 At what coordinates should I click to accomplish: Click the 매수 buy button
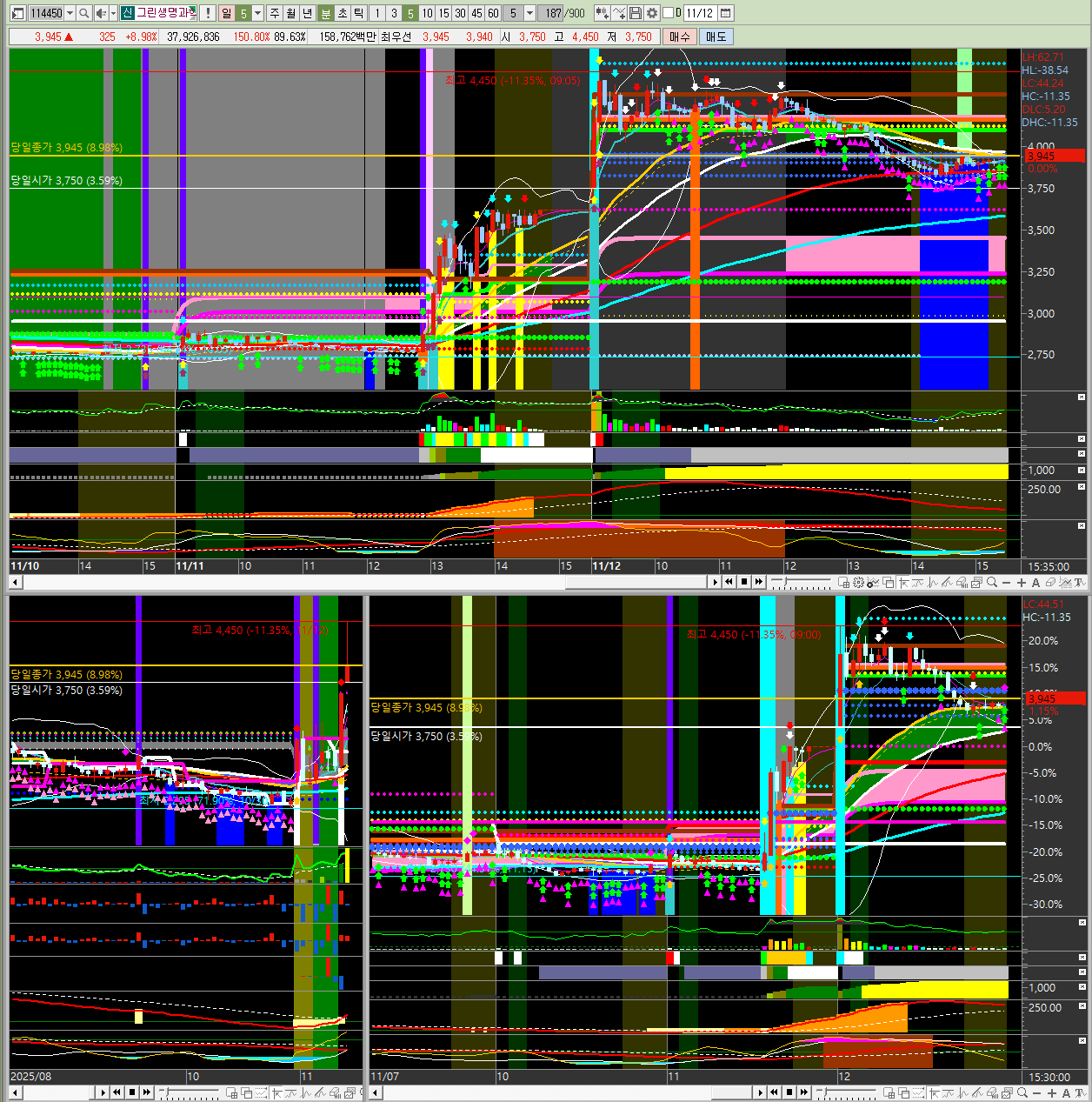(679, 37)
